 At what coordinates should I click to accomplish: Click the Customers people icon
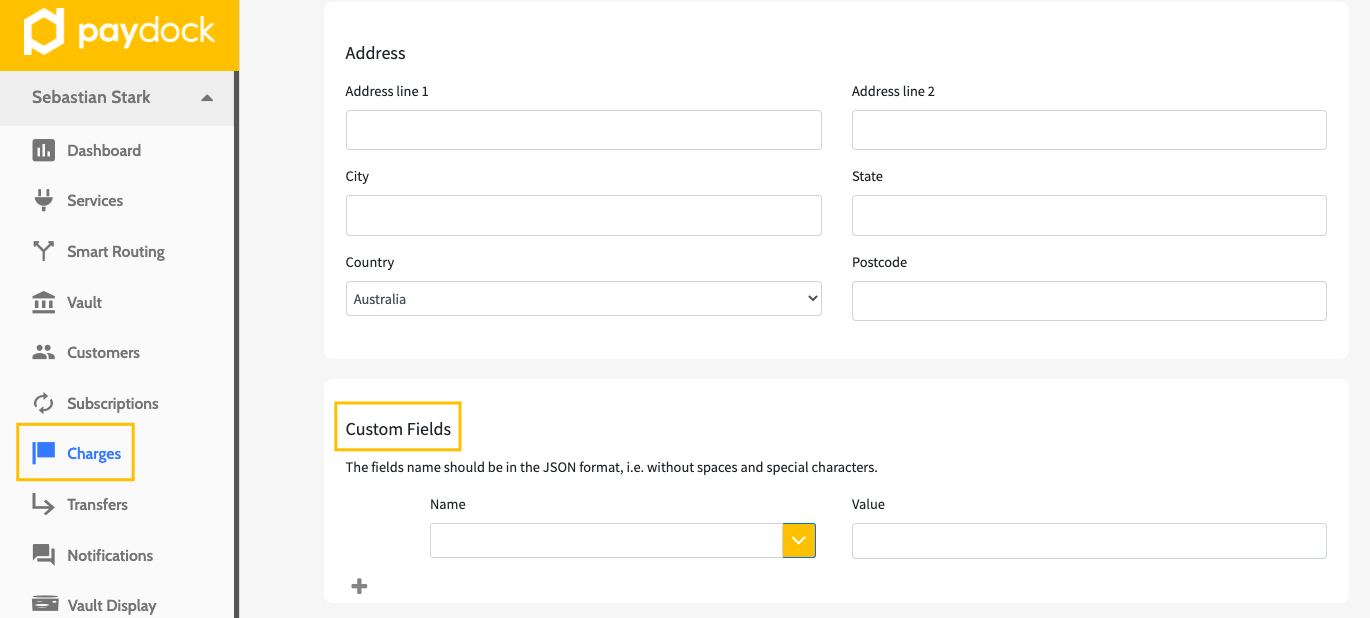coord(43,352)
